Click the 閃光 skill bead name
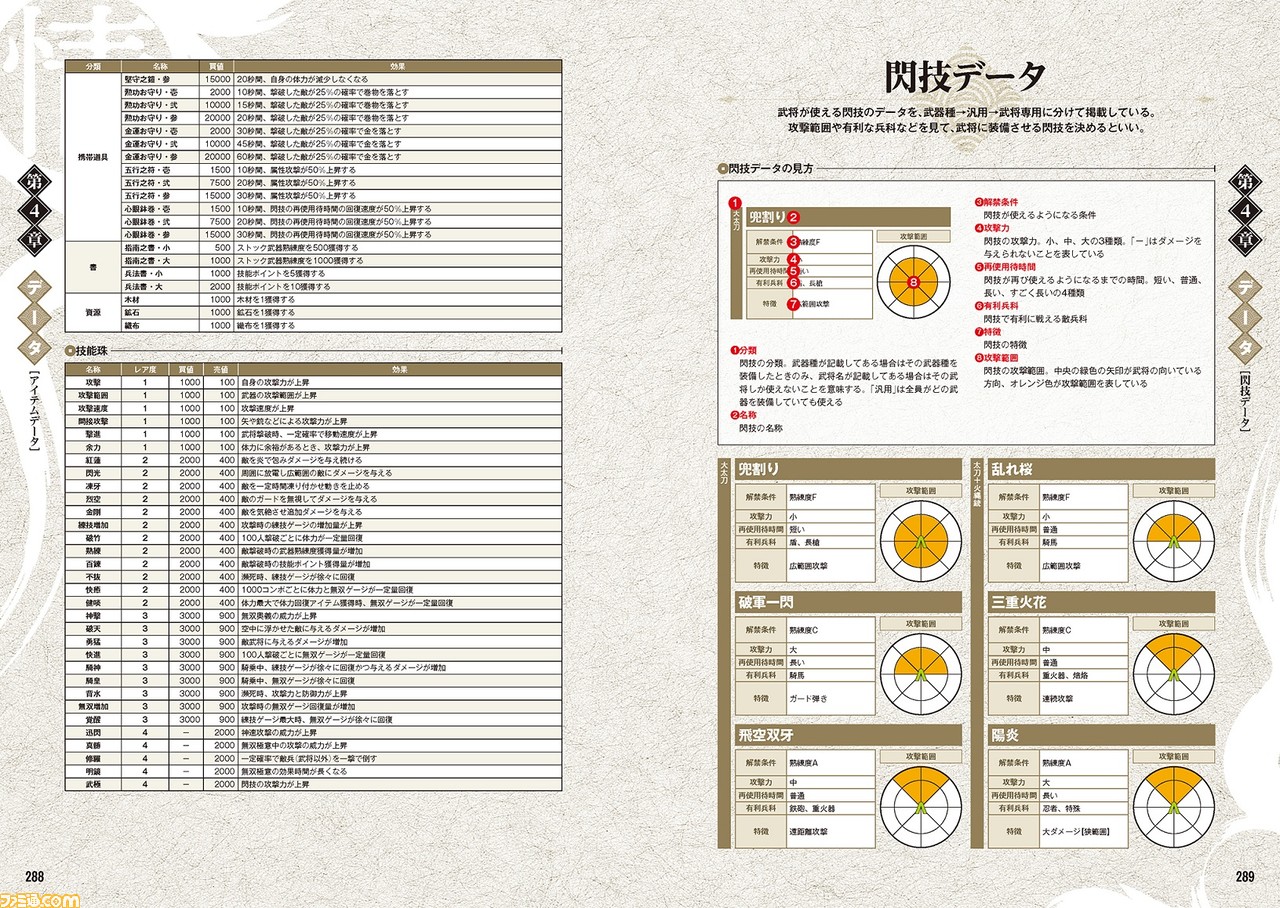 (x=94, y=472)
